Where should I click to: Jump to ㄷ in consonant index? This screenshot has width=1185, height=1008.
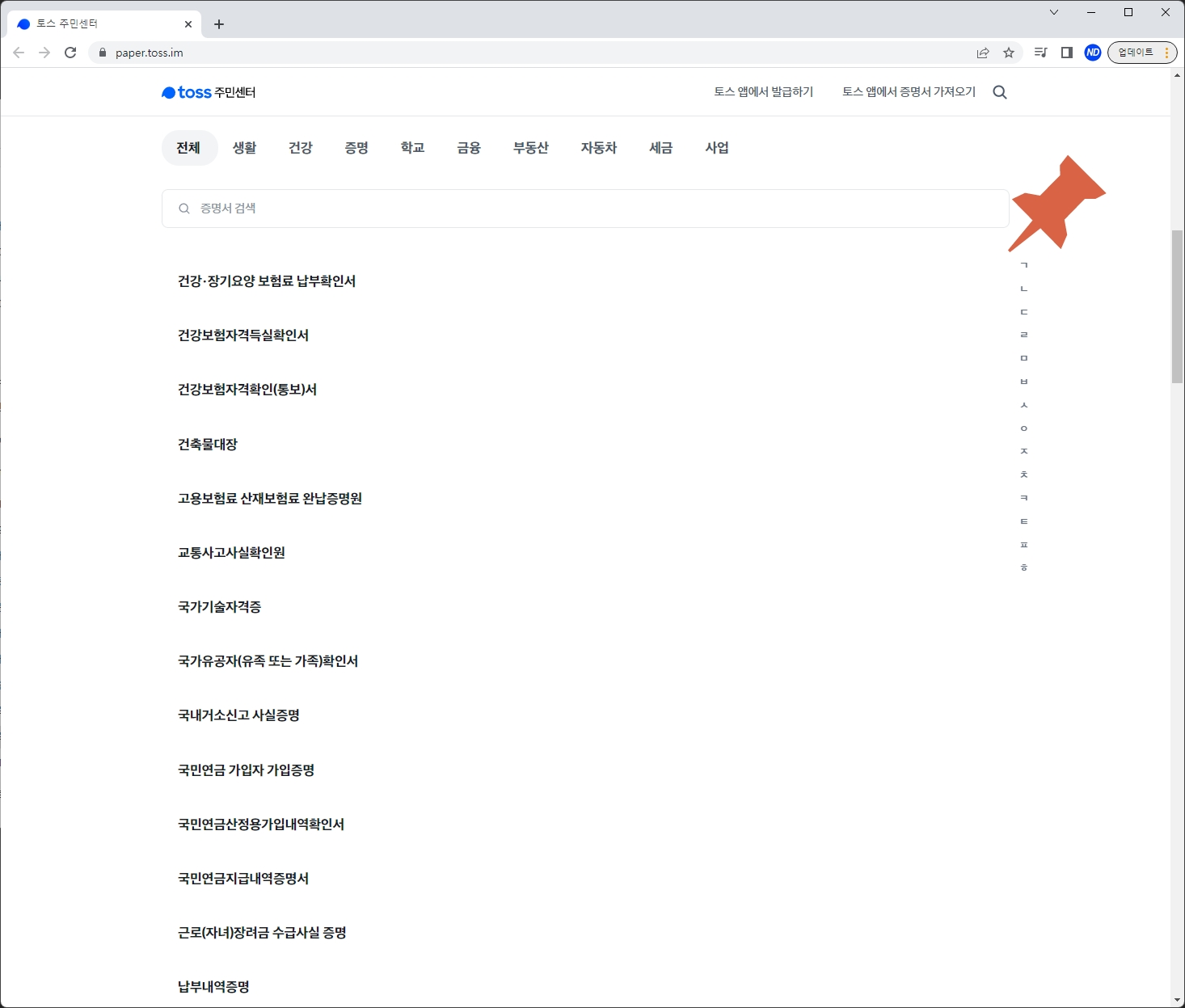(1024, 312)
